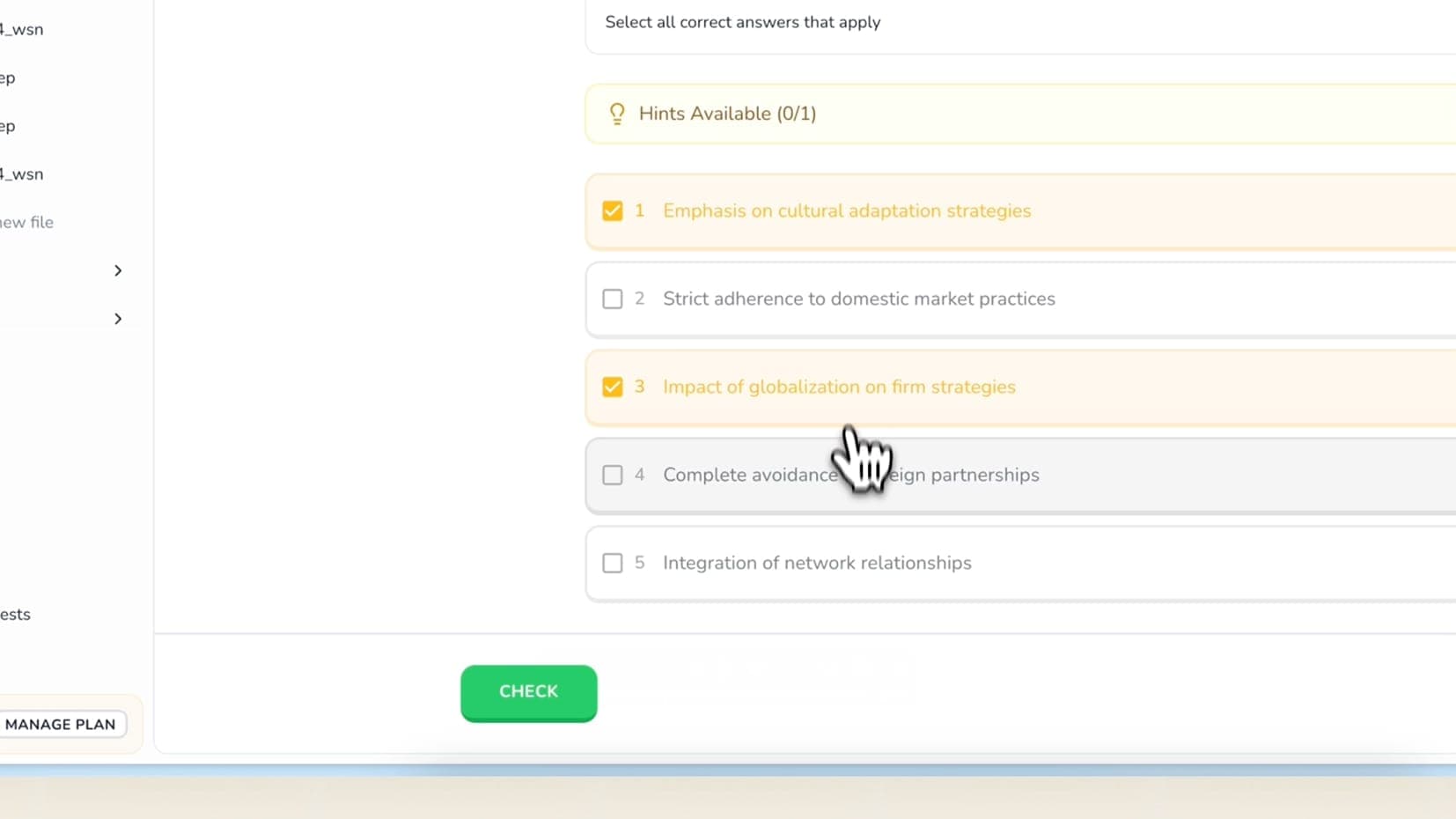This screenshot has height=819, width=1456.
Task: Open the MANAGE PLAN page
Action: [x=61, y=724]
